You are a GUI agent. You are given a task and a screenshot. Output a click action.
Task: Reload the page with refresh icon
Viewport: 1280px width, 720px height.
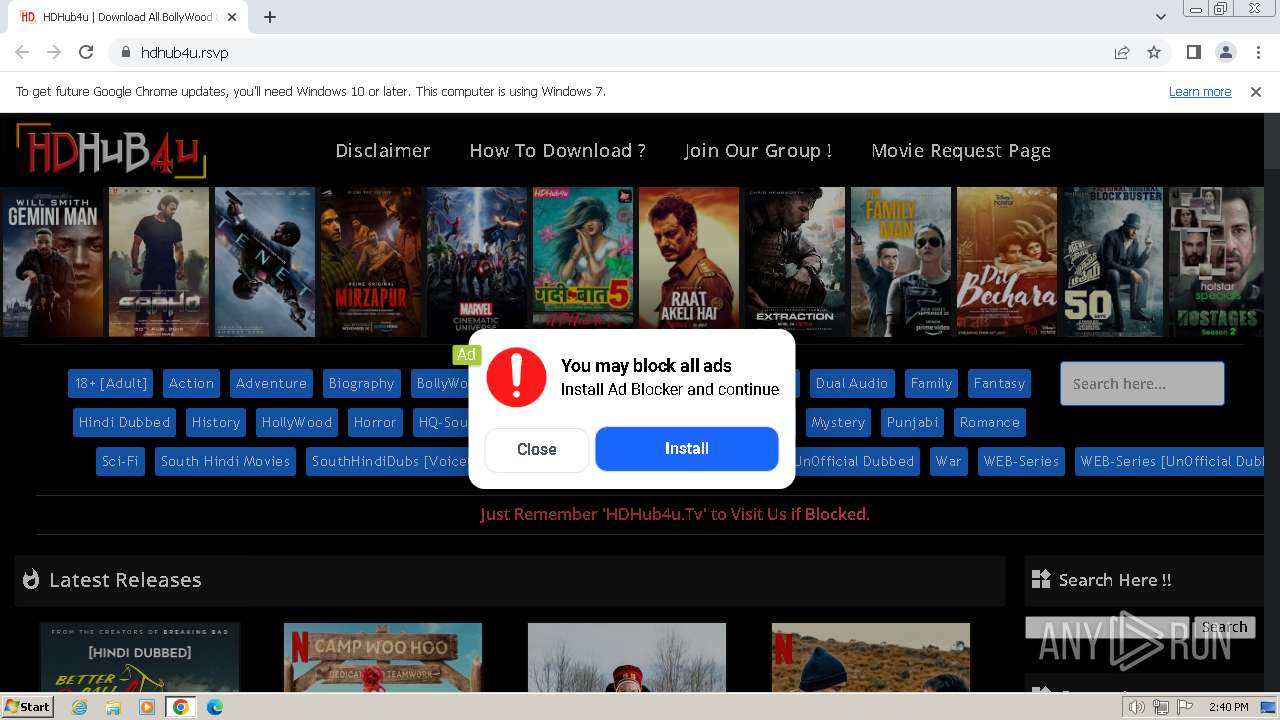[x=86, y=52]
